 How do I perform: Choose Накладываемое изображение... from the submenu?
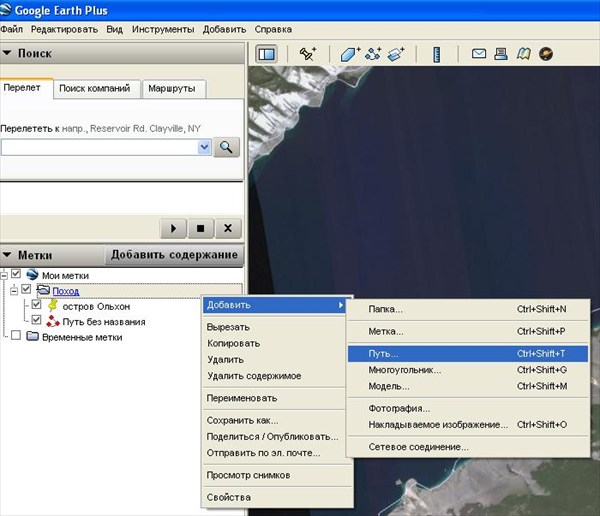[468, 425]
